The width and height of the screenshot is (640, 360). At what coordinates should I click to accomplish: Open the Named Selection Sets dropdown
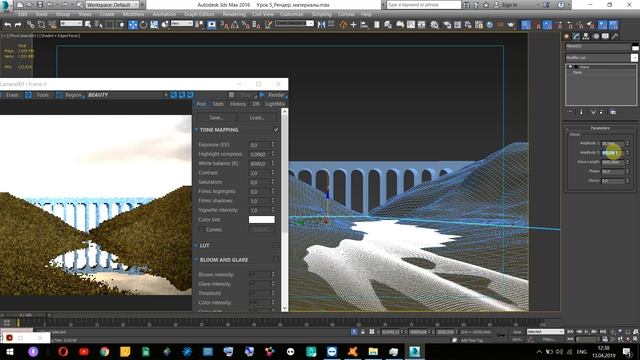(x=294, y=24)
